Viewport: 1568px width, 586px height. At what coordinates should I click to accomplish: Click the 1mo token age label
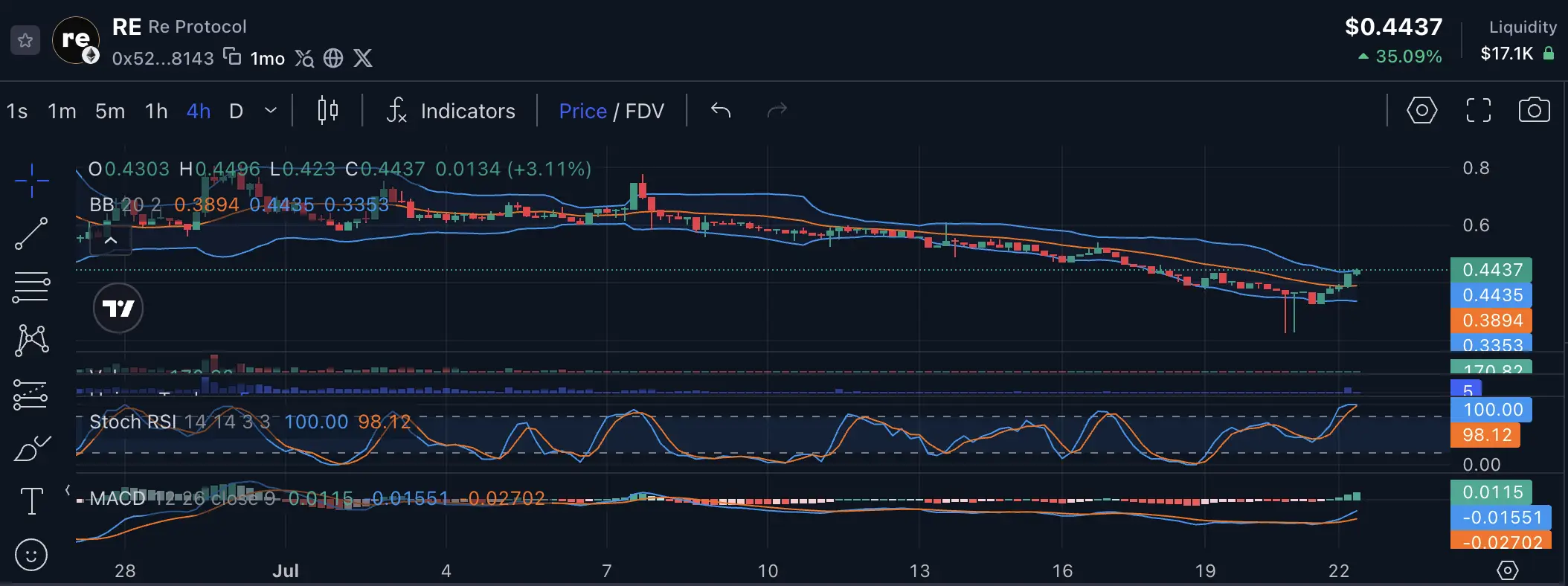pos(267,59)
